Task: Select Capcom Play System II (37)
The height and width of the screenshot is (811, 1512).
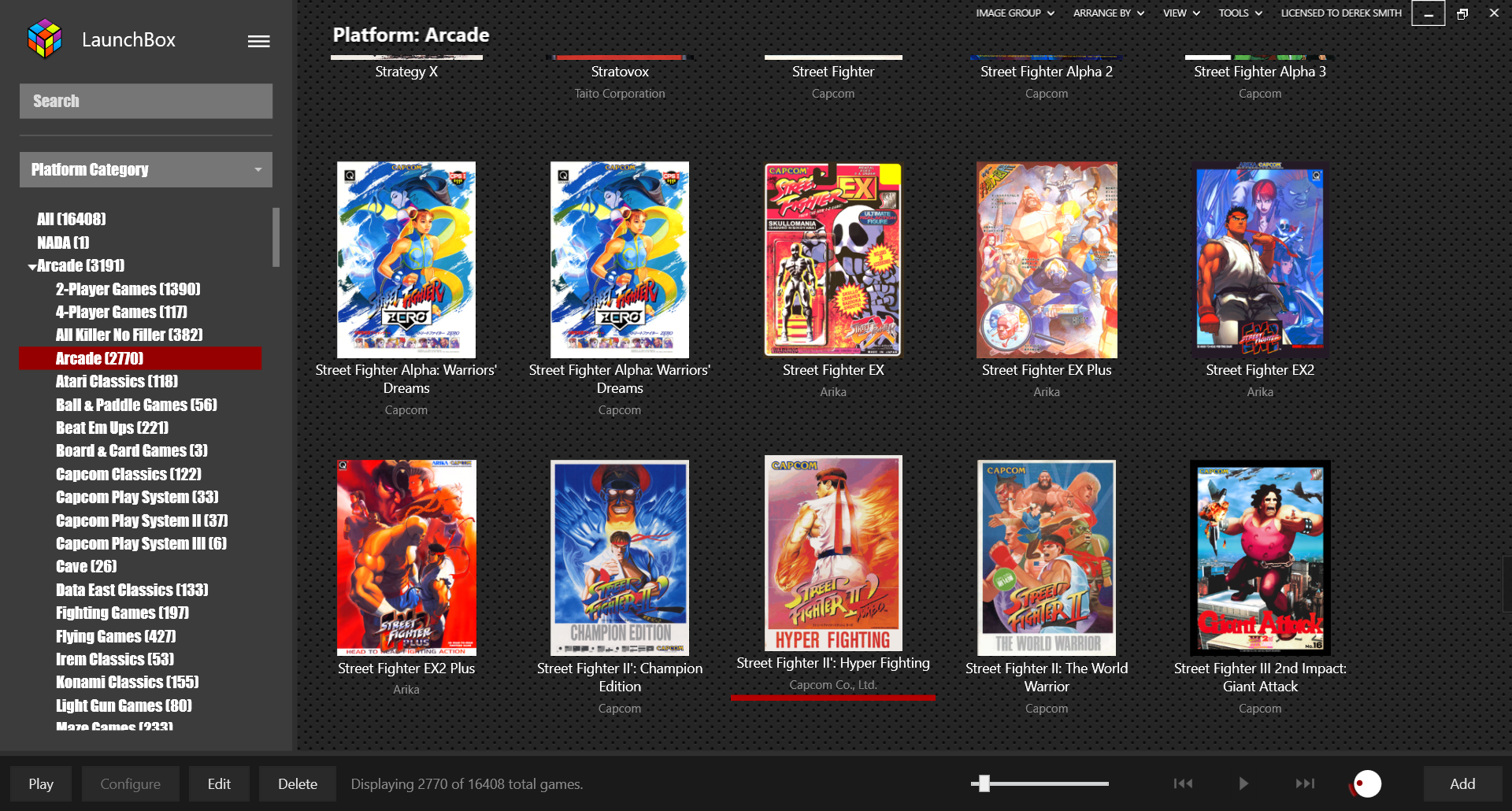Action: [x=142, y=520]
